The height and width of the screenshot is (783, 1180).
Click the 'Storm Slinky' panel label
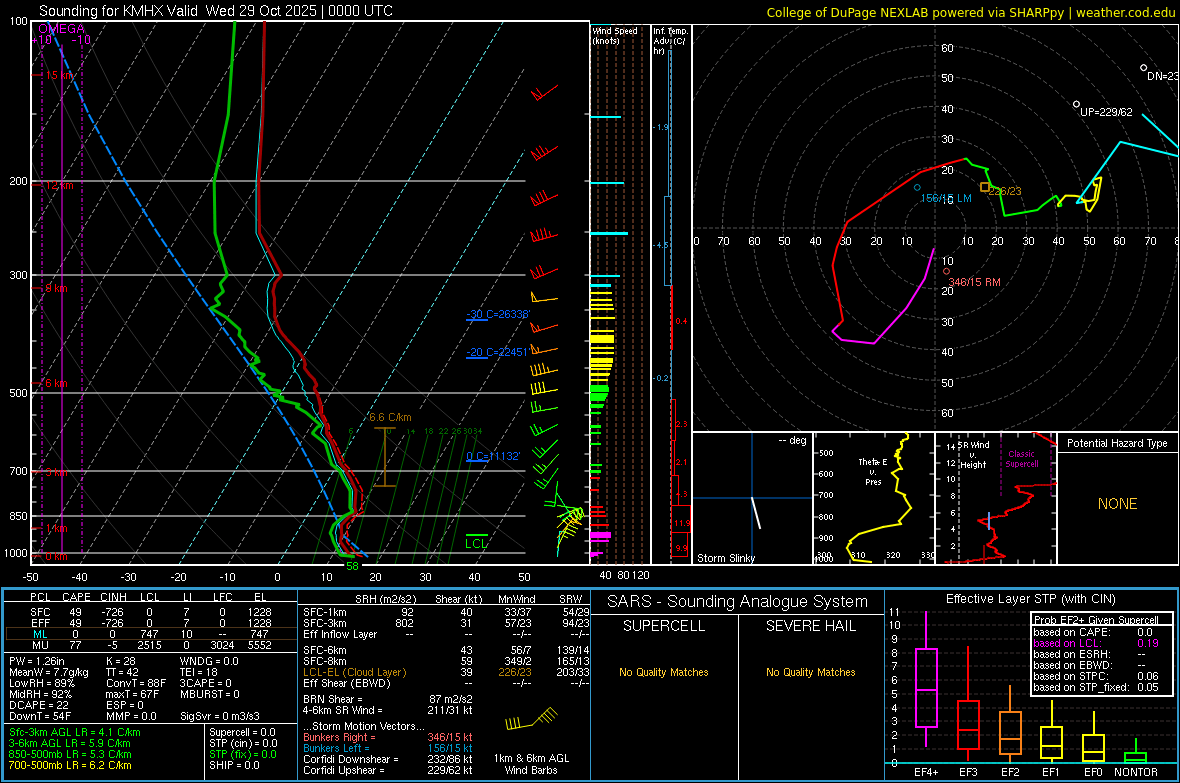(x=725, y=558)
